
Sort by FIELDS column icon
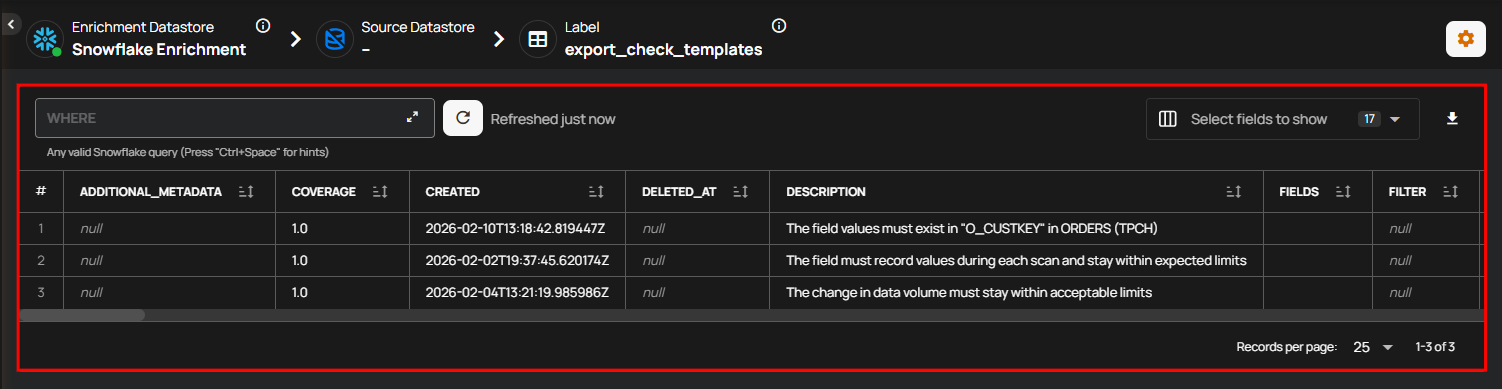coord(1344,192)
